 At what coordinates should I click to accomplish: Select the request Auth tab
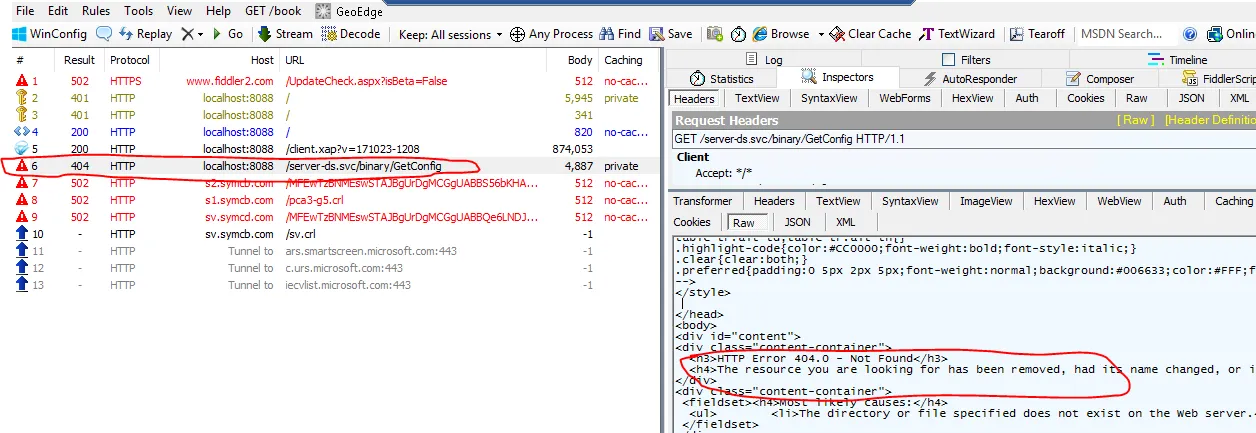(x=1027, y=98)
